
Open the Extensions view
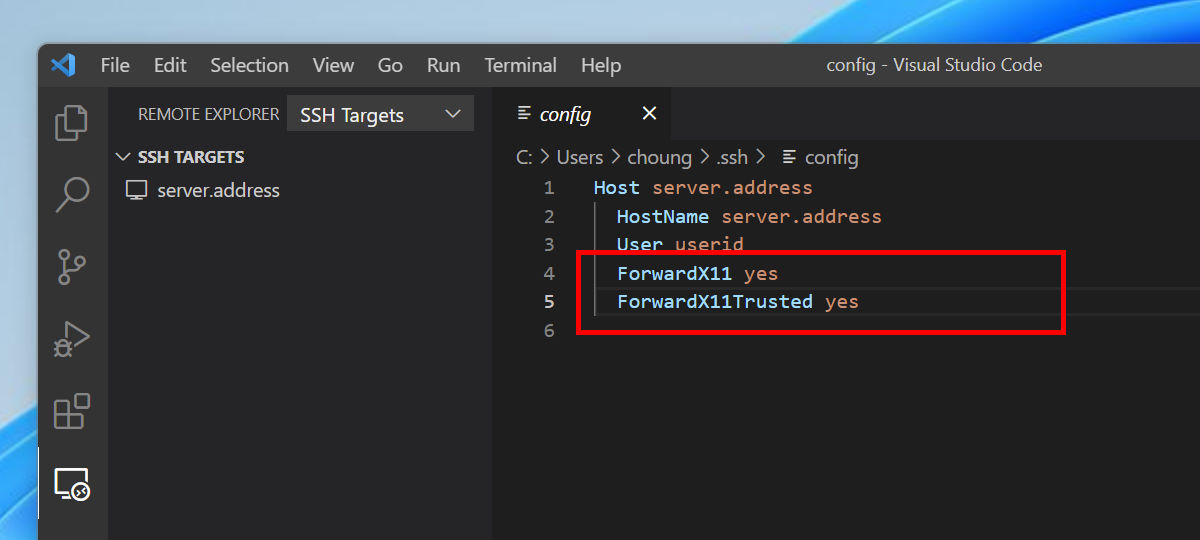pos(71,411)
